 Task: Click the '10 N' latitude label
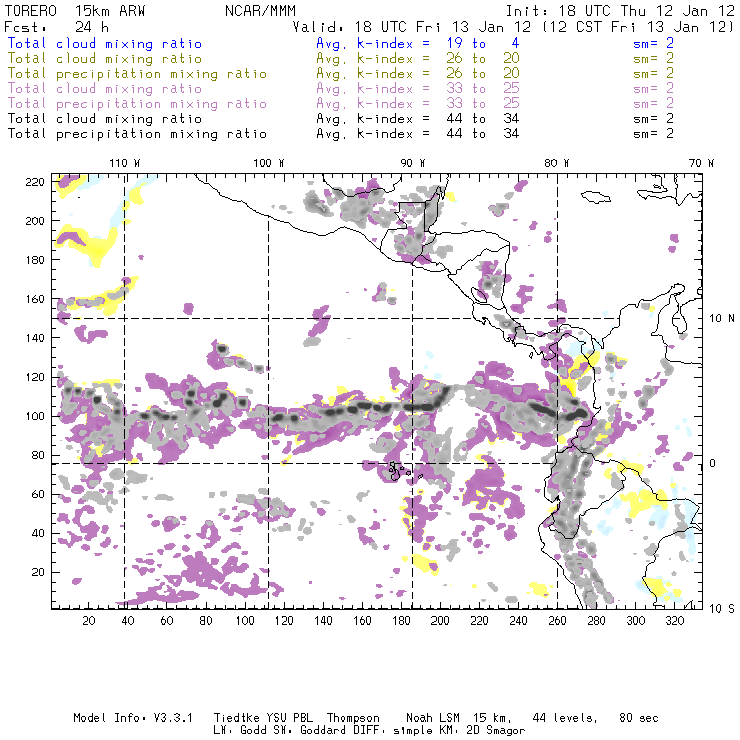(722, 319)
